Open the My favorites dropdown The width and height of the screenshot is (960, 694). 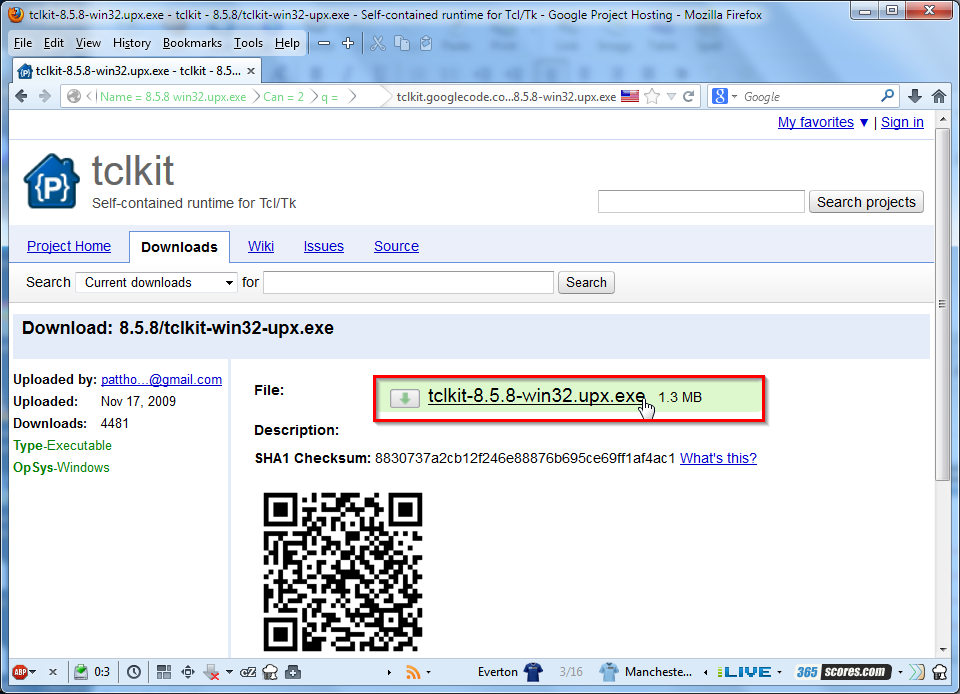tap(824, 122)
